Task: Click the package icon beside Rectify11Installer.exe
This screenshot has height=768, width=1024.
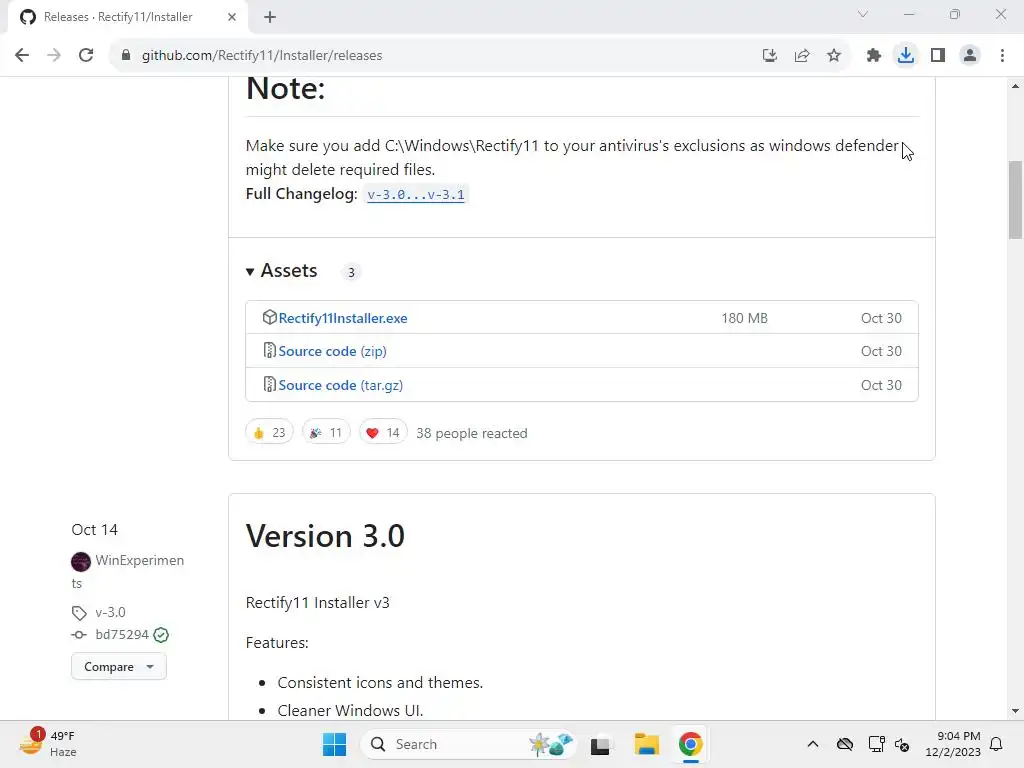Action: (269, 317)
